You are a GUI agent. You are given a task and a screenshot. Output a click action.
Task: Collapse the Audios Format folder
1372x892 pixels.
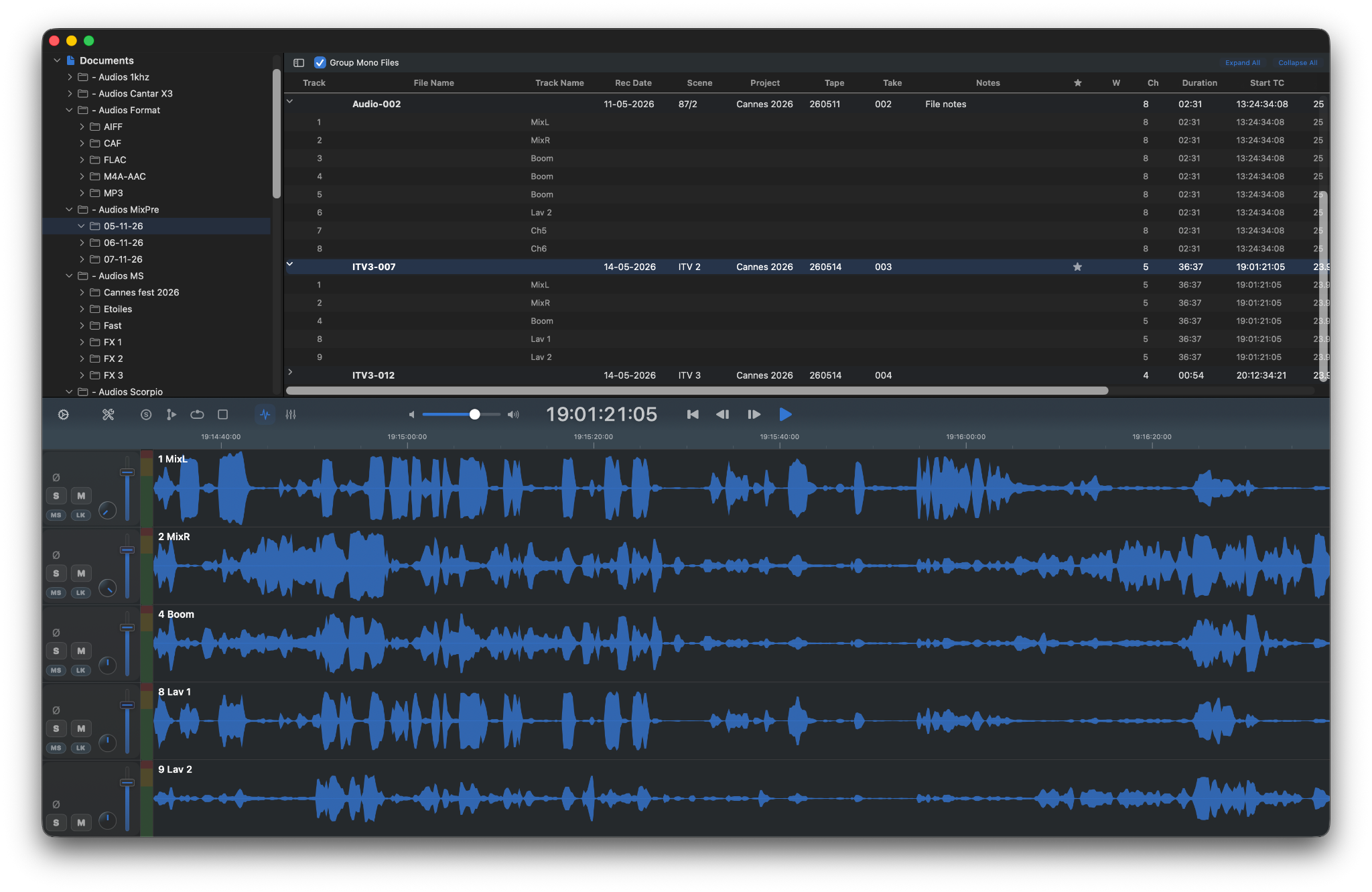click(x=69, y=110)
